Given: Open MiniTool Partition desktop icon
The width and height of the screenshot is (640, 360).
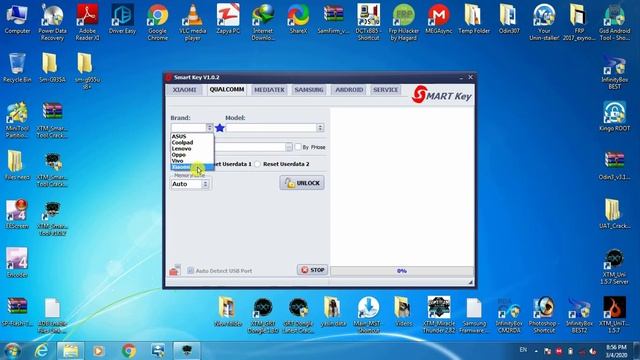Looking at the screenshot, I should 17,119.
